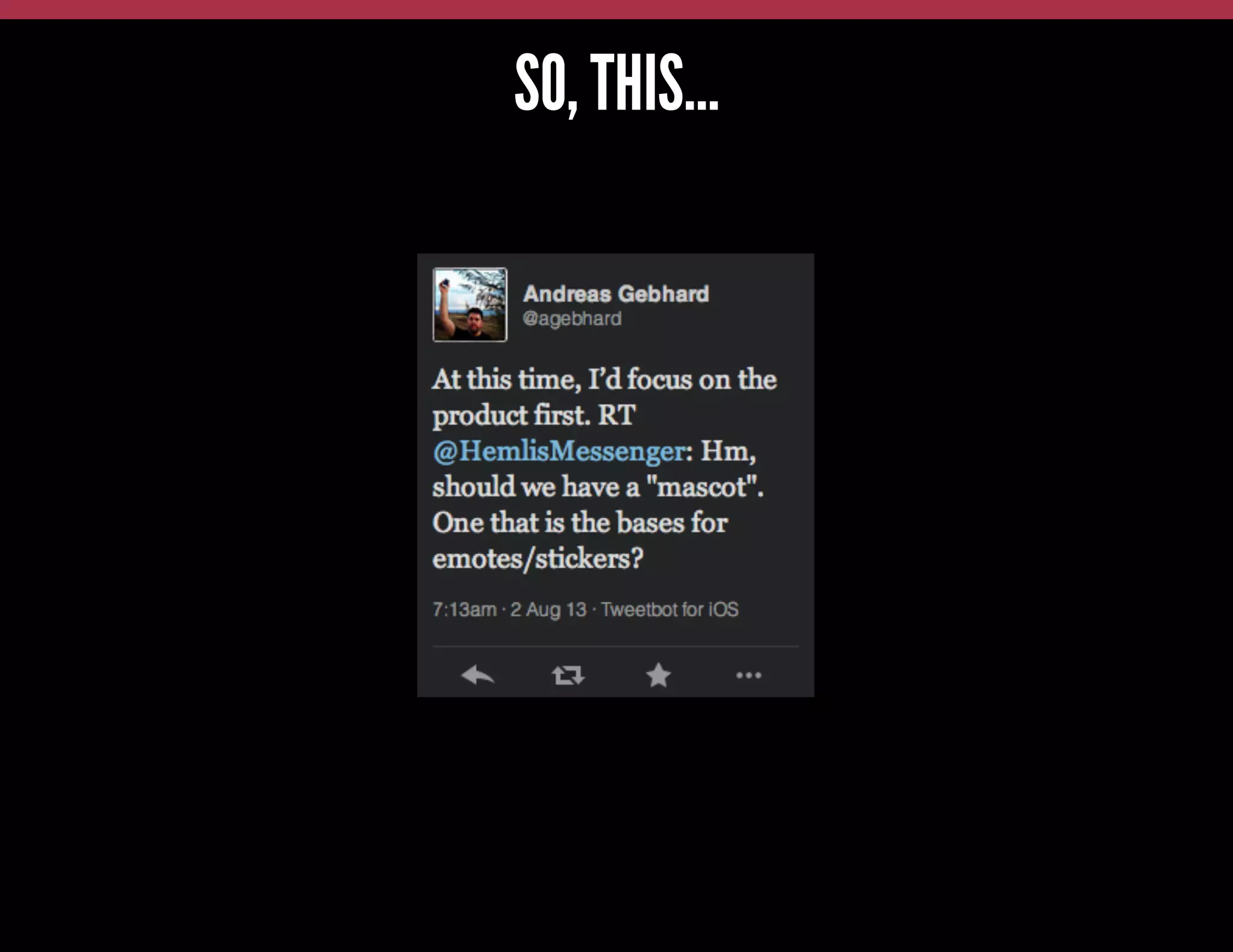This screenshot has height=952, width=1233.
Task: Select the SO, THIS... slide title
Action: [616, 83]
